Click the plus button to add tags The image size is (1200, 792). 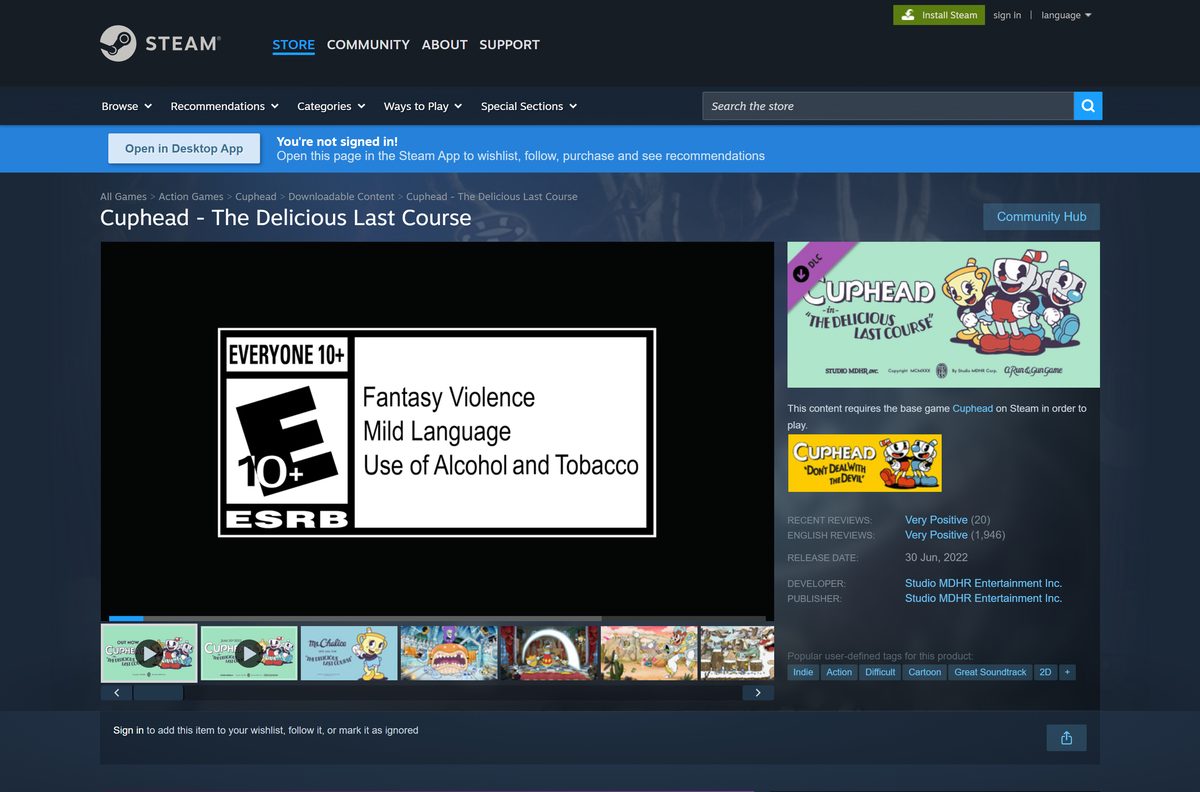1068,672
